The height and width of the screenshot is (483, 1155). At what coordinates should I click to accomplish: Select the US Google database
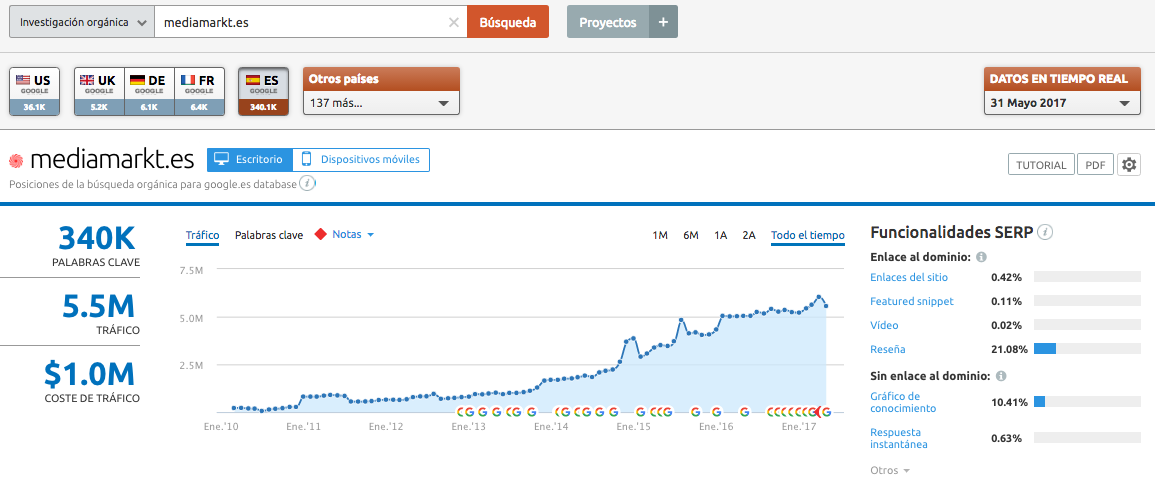[x=34, y=91]
